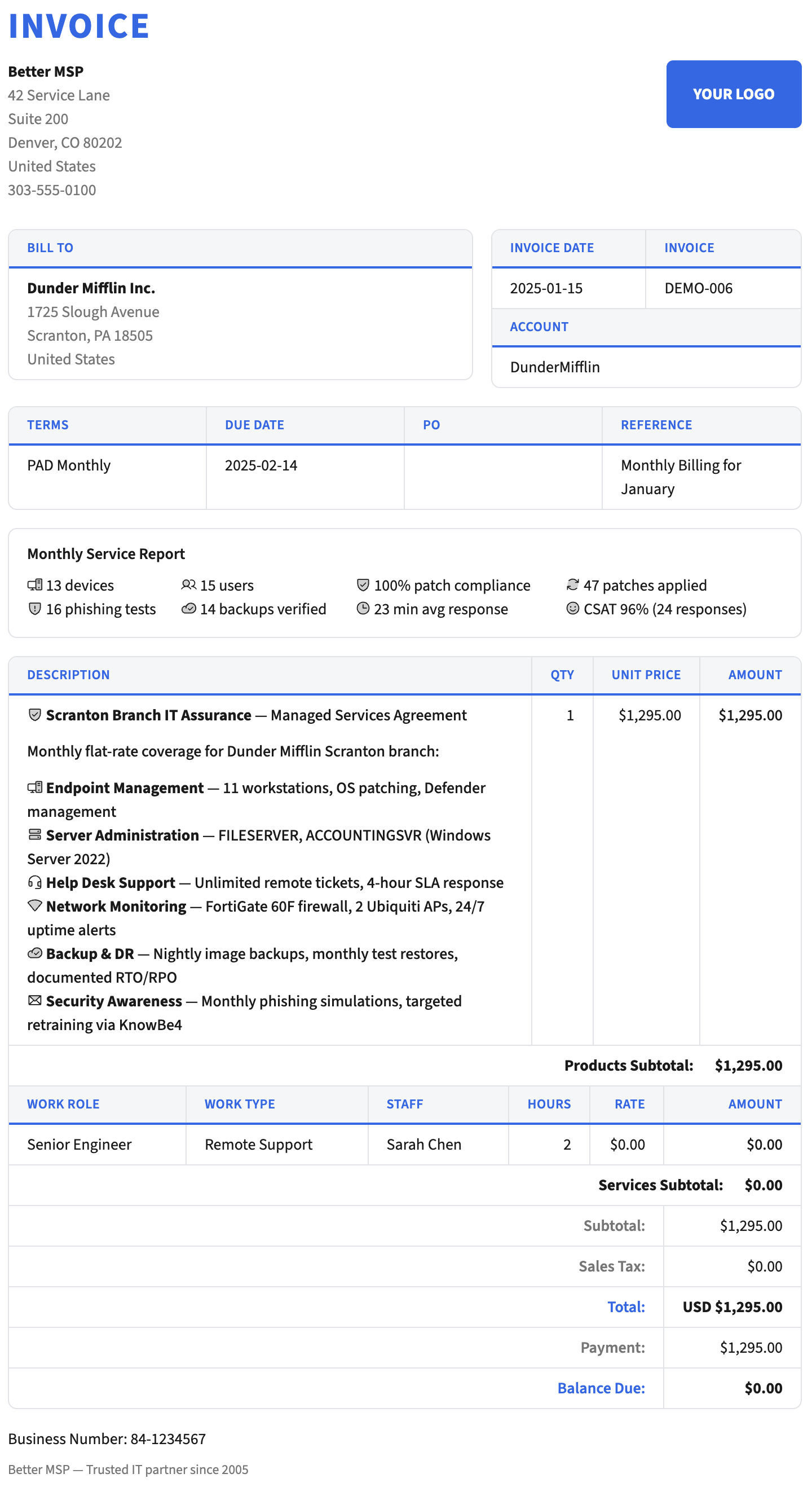The image size is (812, 1487).
Task: Click the Help Desk Support headset icon
Action: point(34,882)
